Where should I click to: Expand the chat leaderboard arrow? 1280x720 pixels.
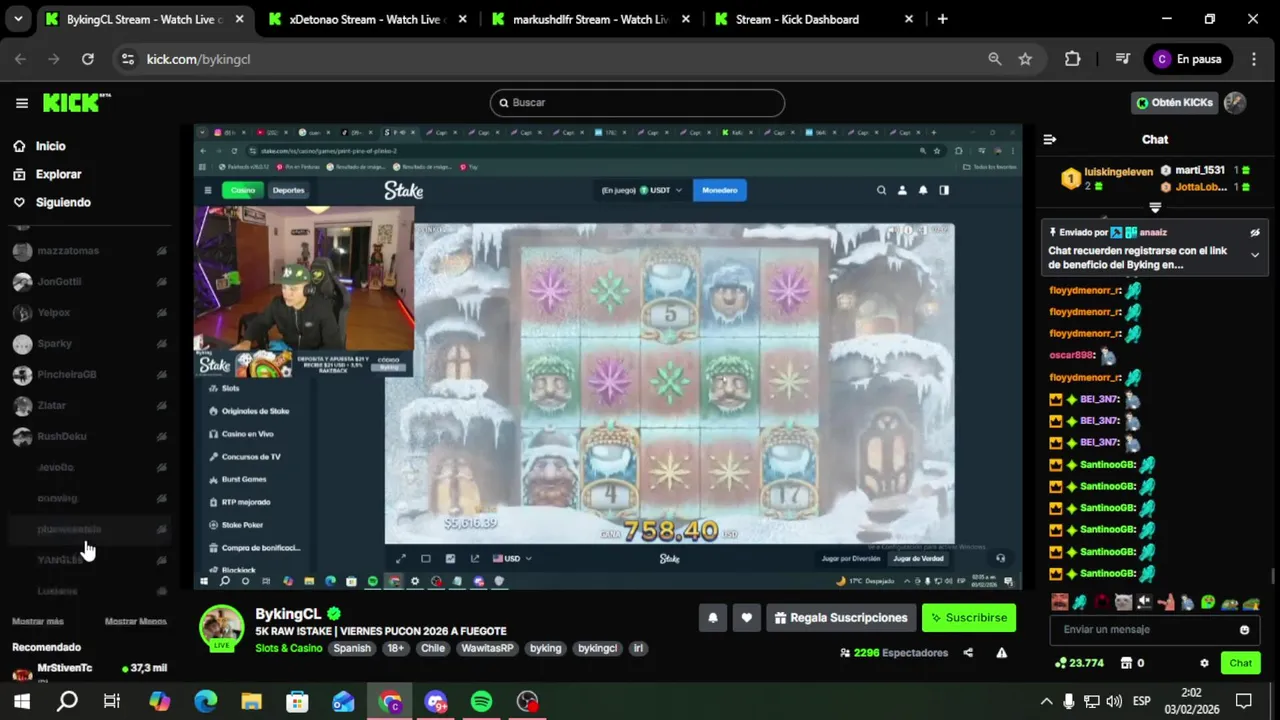1155,208
